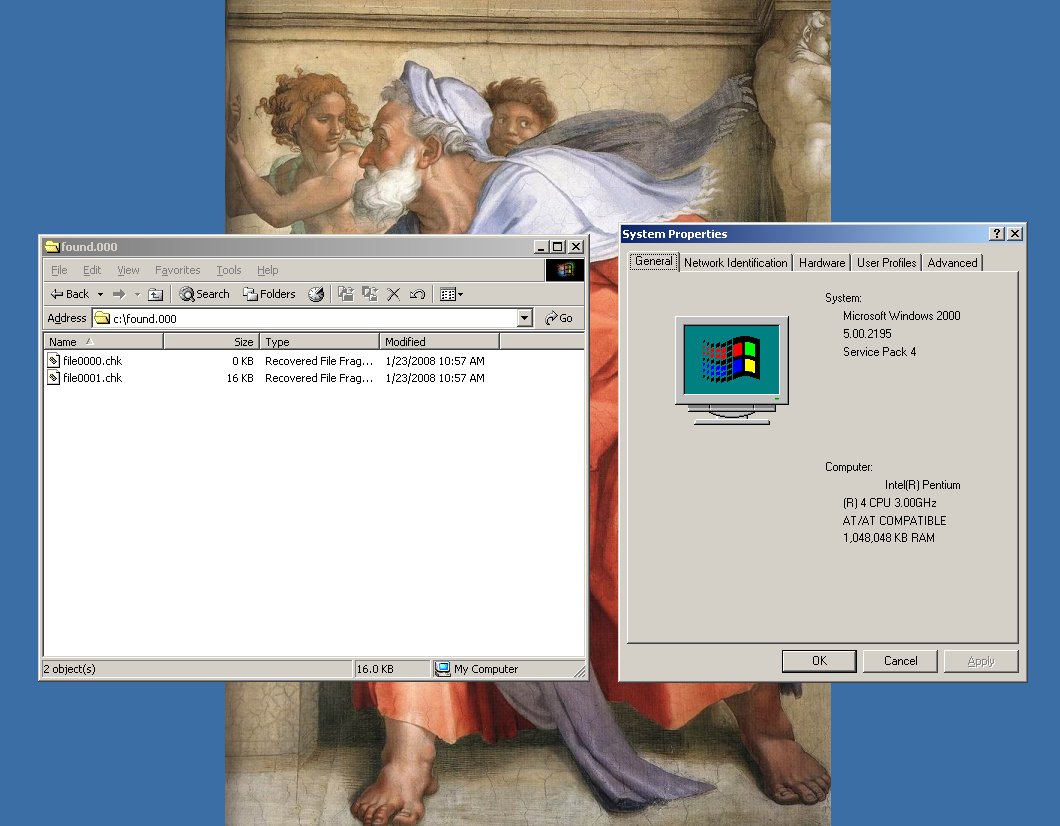This screenshot has width=1060, height=826.
Task: Open the Back button history dropdown arrow
Action: coord(100,294)
